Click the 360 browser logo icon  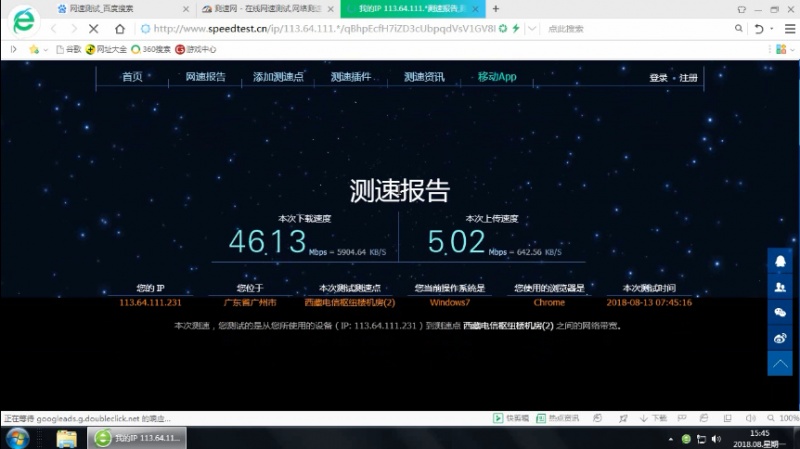(x=23, y=20)
